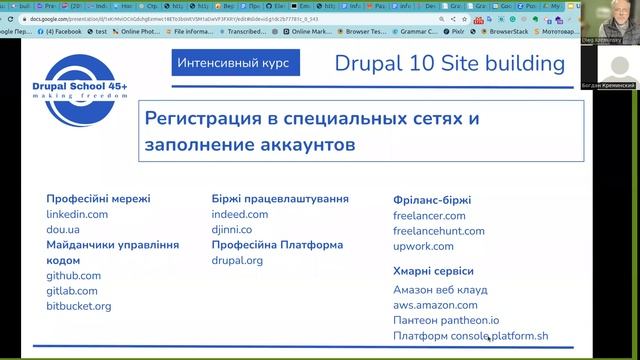640x360 pixels.
Task: Click the 'Біржі працевлаштування' heading
Action: click(280, 199)
